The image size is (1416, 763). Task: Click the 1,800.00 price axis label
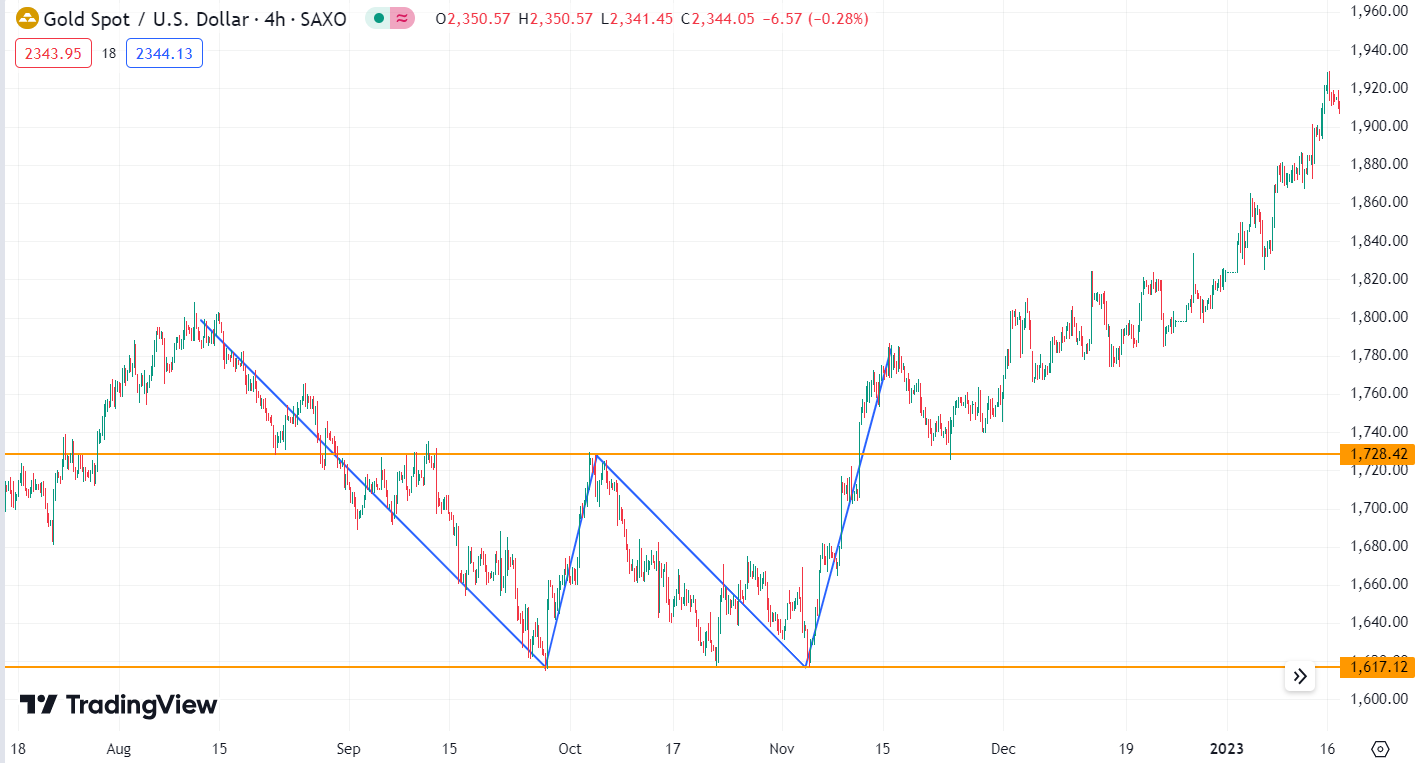click(x=1378, y=317)
